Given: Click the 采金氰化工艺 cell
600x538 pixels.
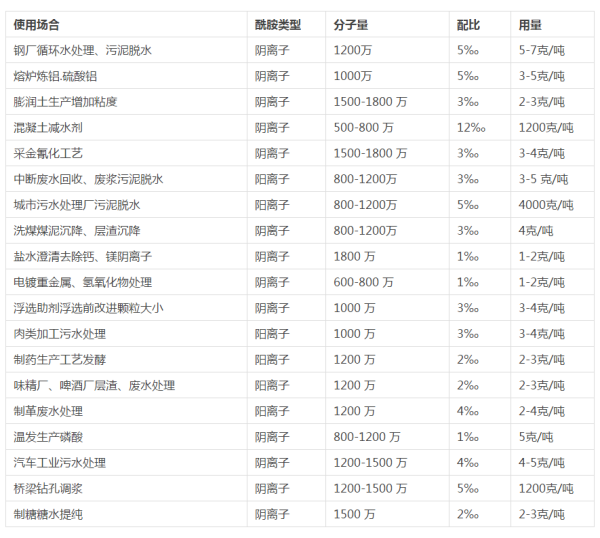Looking at the screenshot, I should (x=46, y=153).
